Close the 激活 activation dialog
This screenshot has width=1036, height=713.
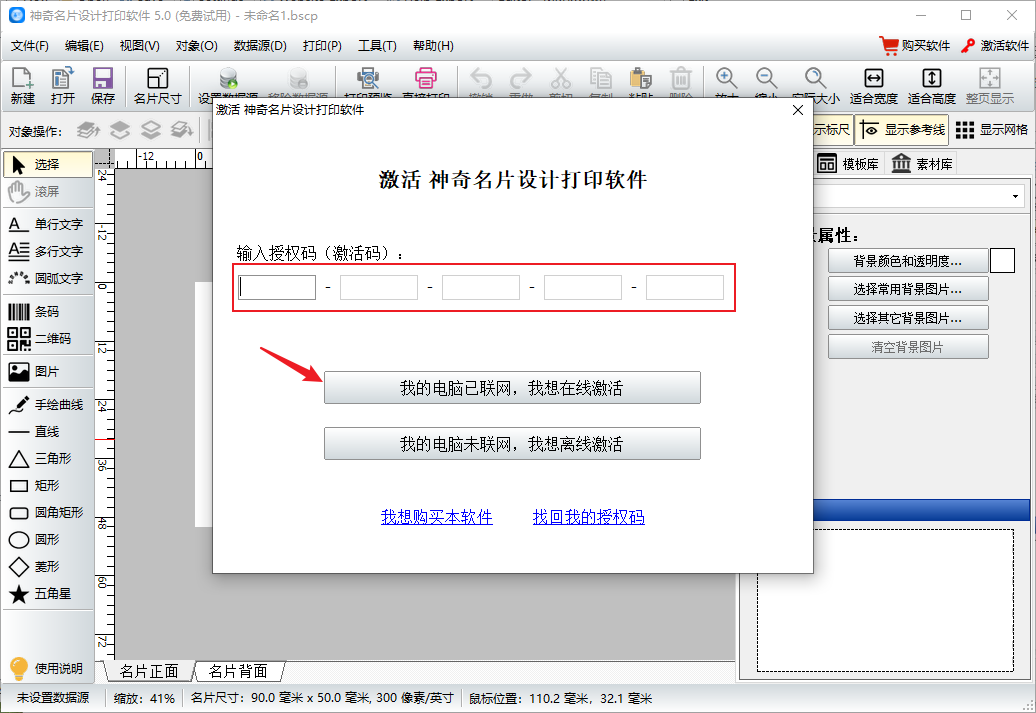(x=798, y=110)
